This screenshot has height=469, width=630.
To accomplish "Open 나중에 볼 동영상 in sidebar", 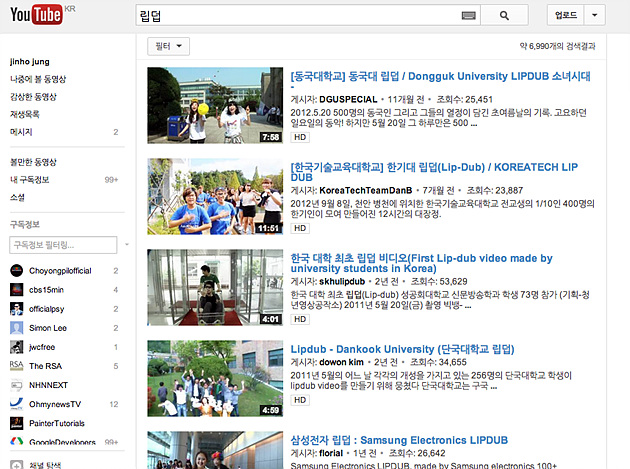I will pos(38,80).
